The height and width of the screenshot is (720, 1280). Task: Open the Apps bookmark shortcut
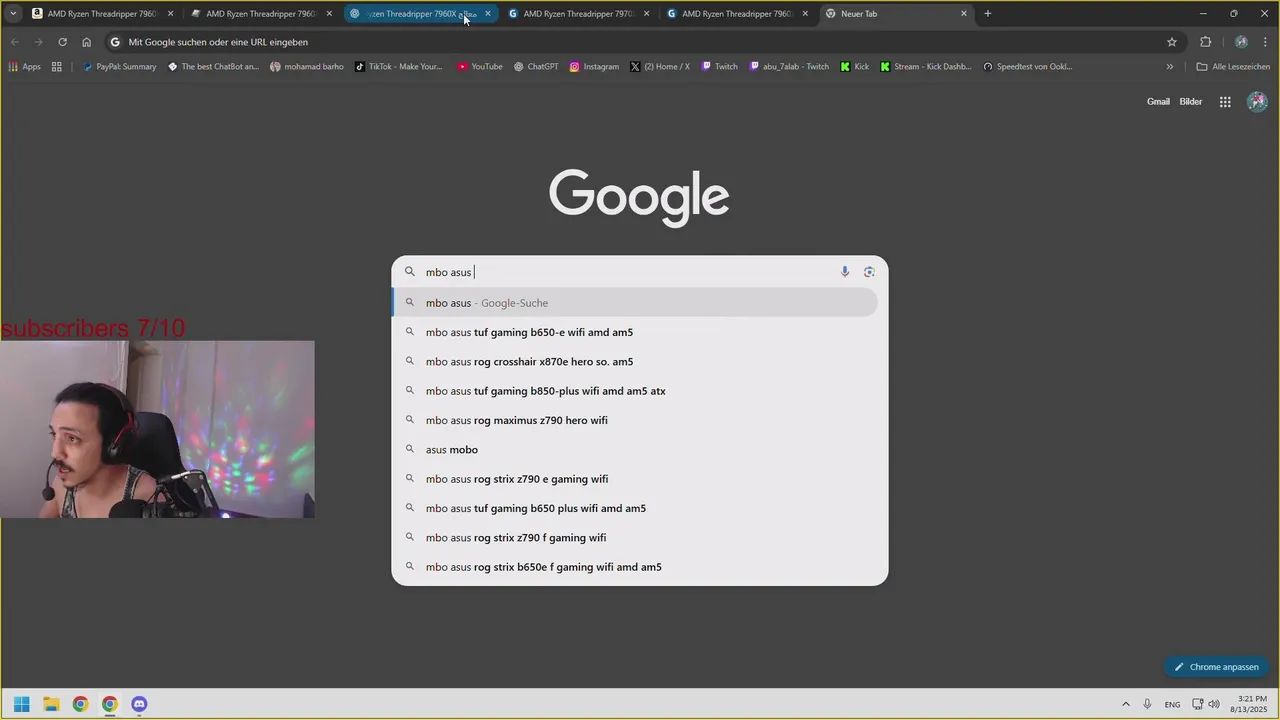click(25, 67)
